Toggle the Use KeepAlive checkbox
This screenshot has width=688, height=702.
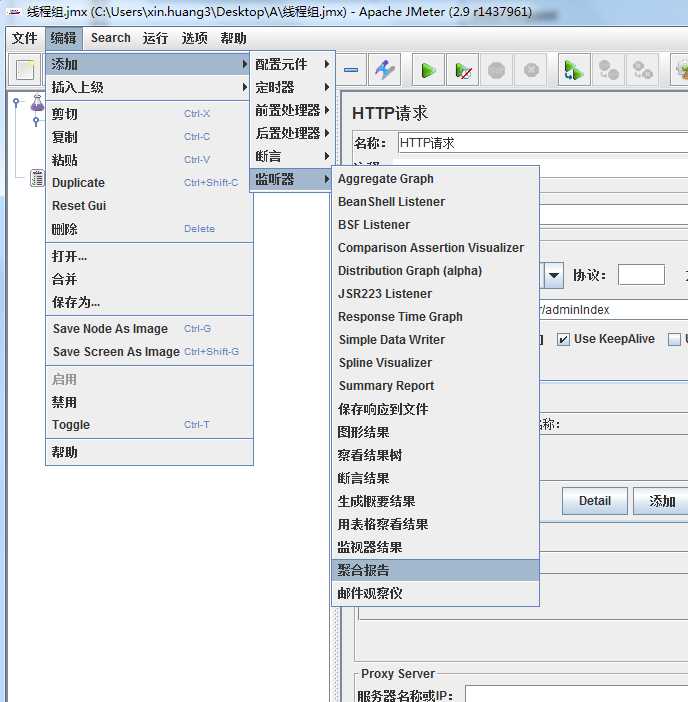pyautogui.click(x=563, y=339)
